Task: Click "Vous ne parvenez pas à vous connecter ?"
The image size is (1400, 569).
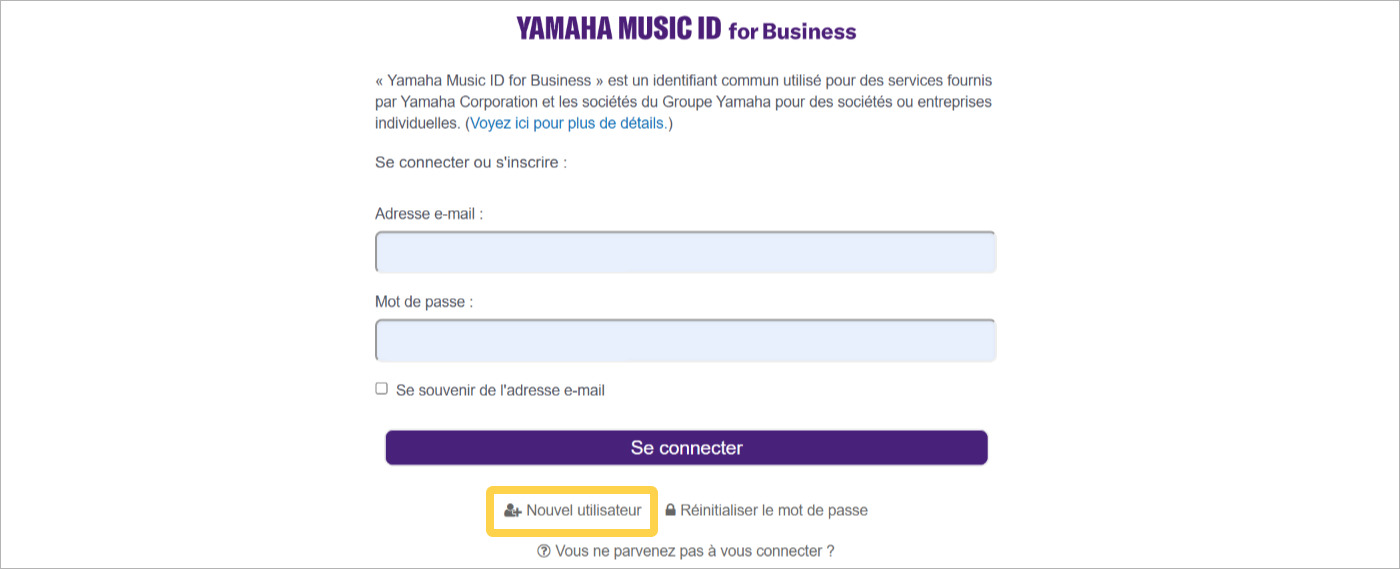Action: tap(694, 551)
